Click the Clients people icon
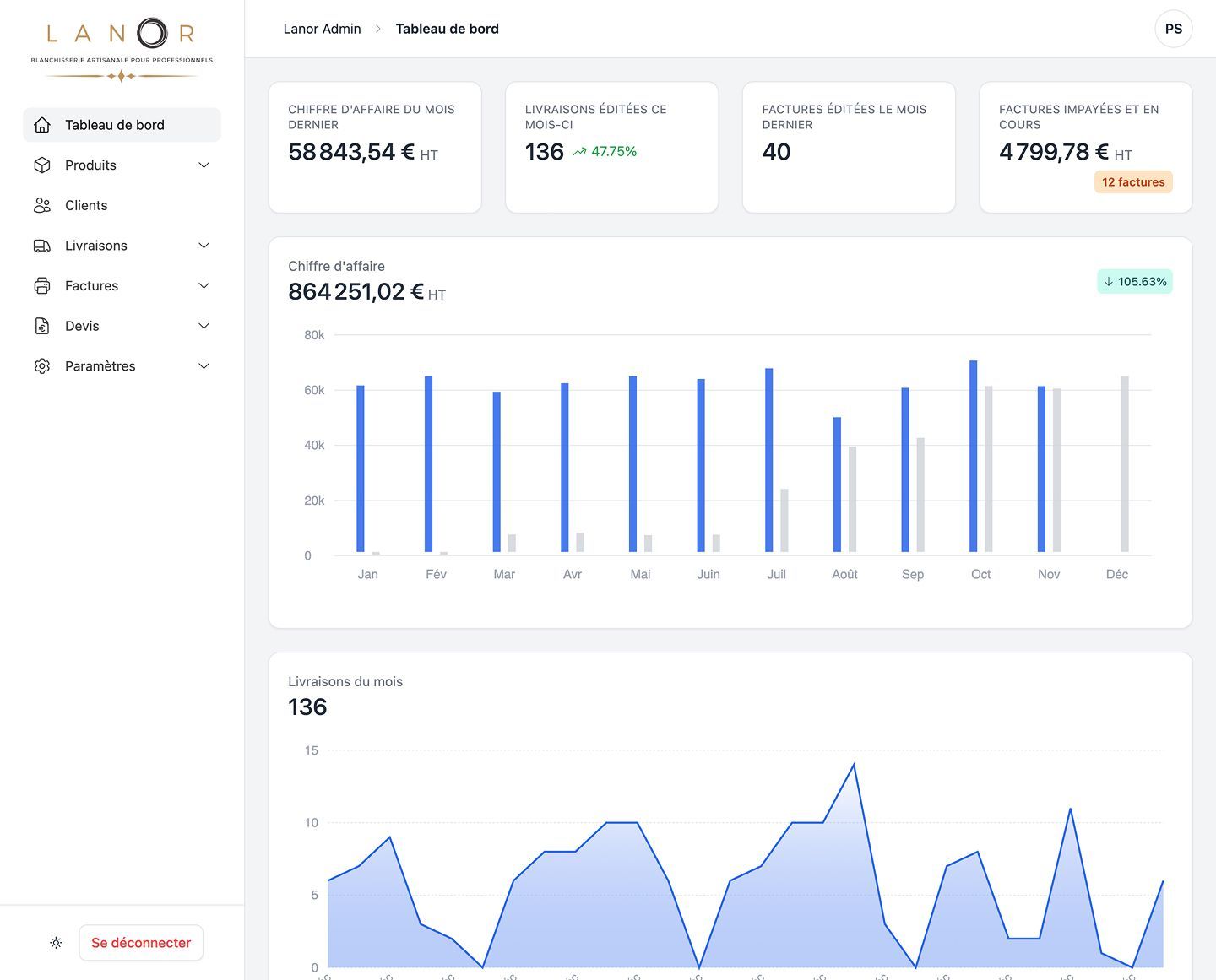The height and width of the screenshot is (980, 1216). (x=42, y=205)
